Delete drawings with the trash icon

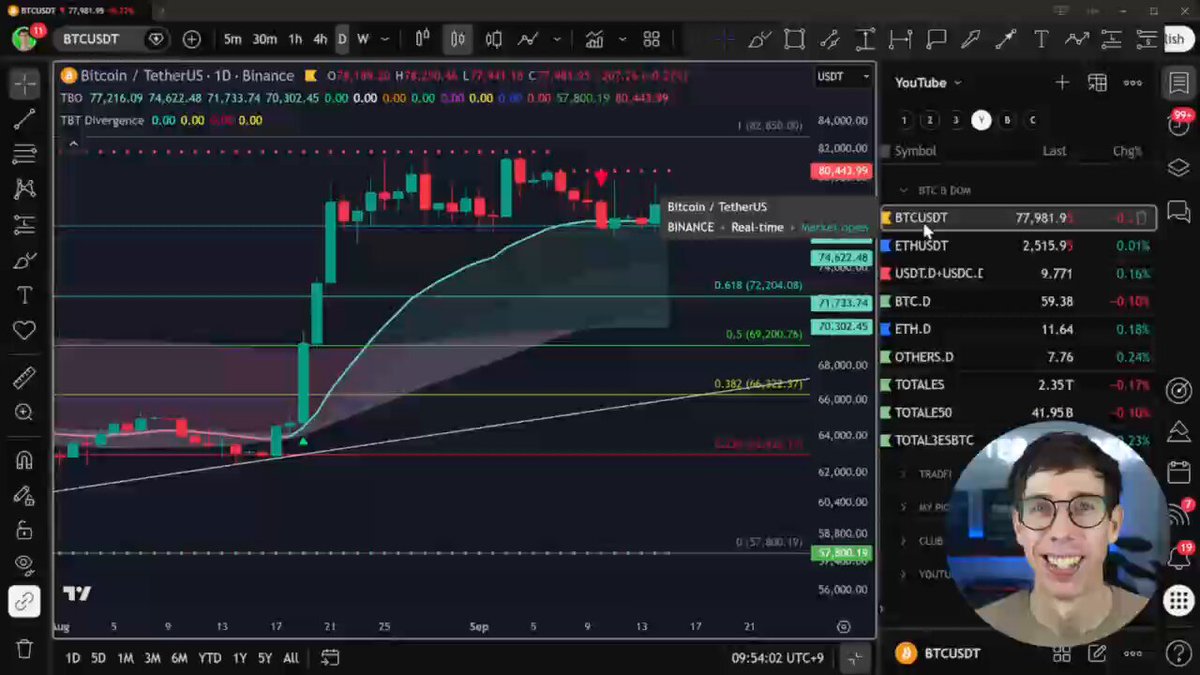point(24,649)
